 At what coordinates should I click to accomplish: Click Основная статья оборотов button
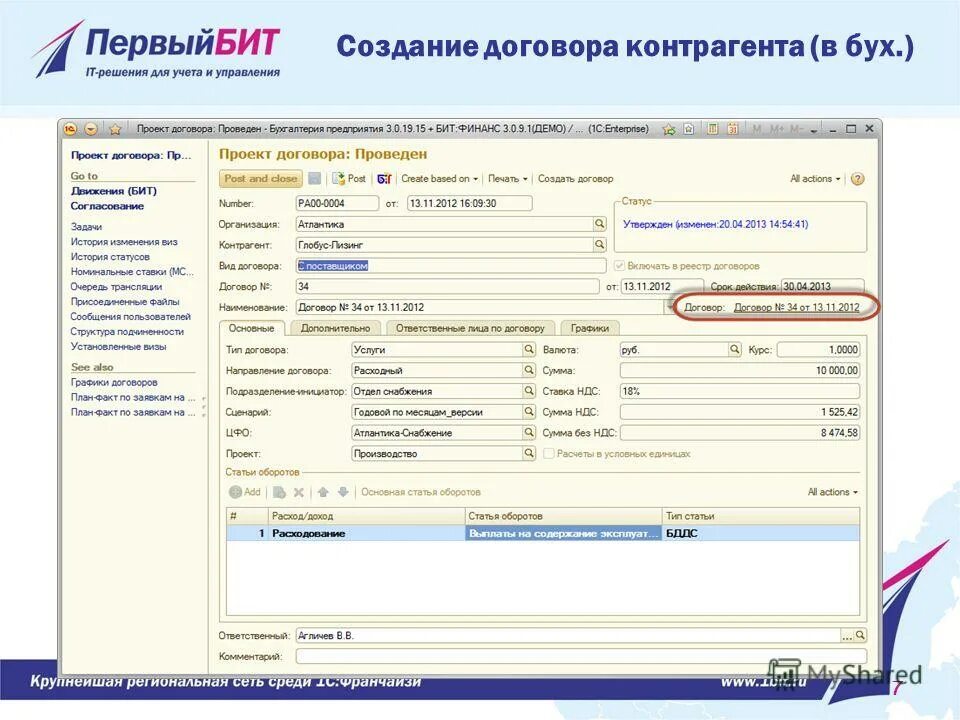click(421, 492)
